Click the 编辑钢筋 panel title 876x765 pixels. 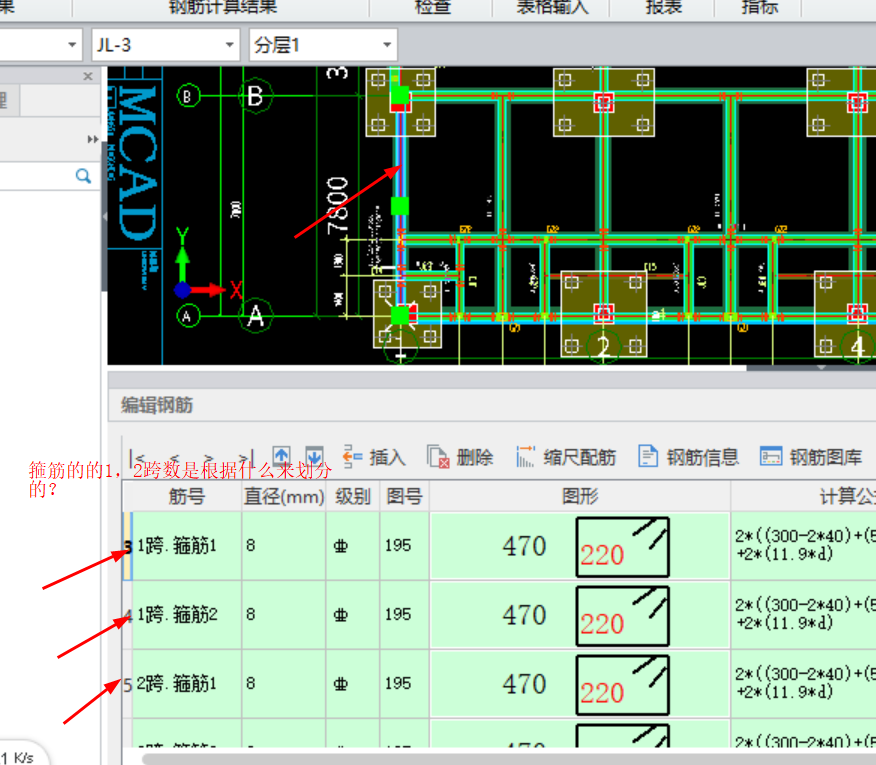pos(157,405)
